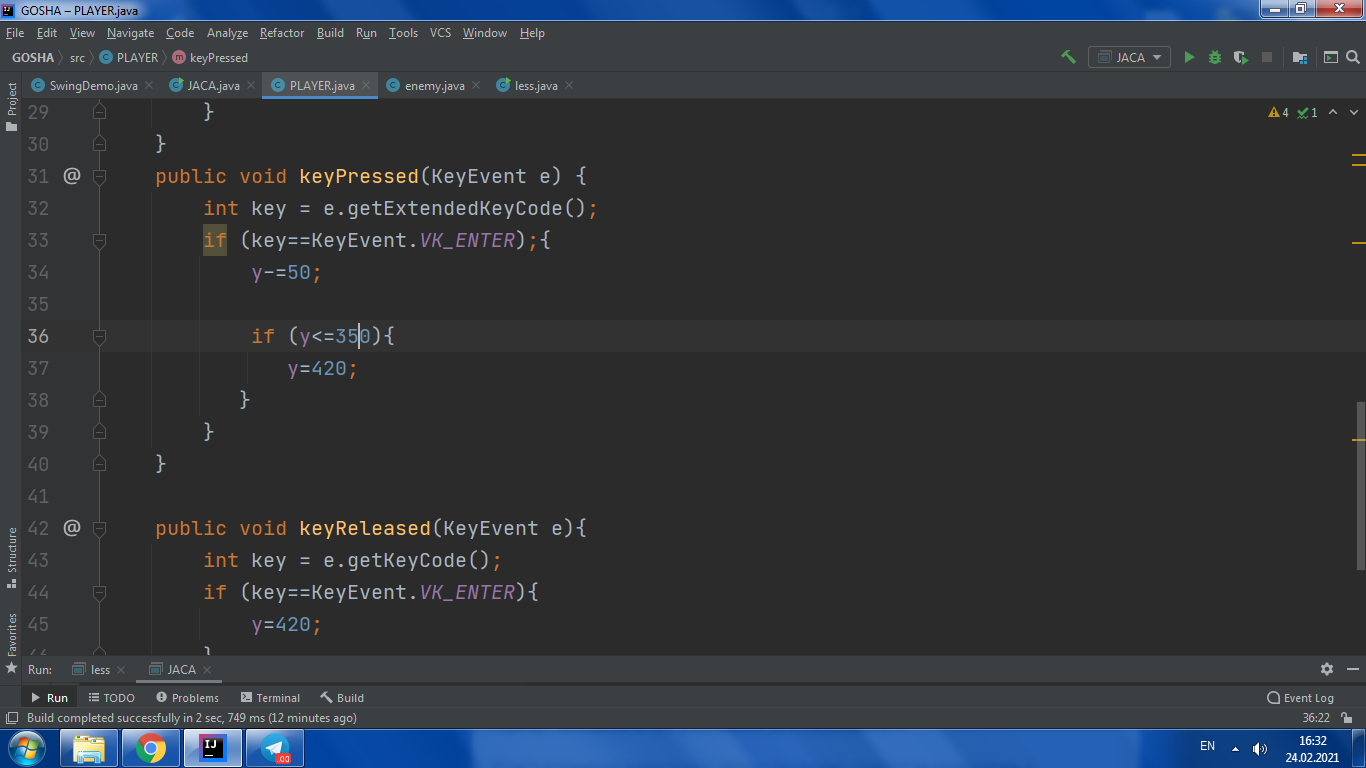Click the keyPressed breadcrumb
Viewport: 1366px width, 768px height.
tap(210, 58)
